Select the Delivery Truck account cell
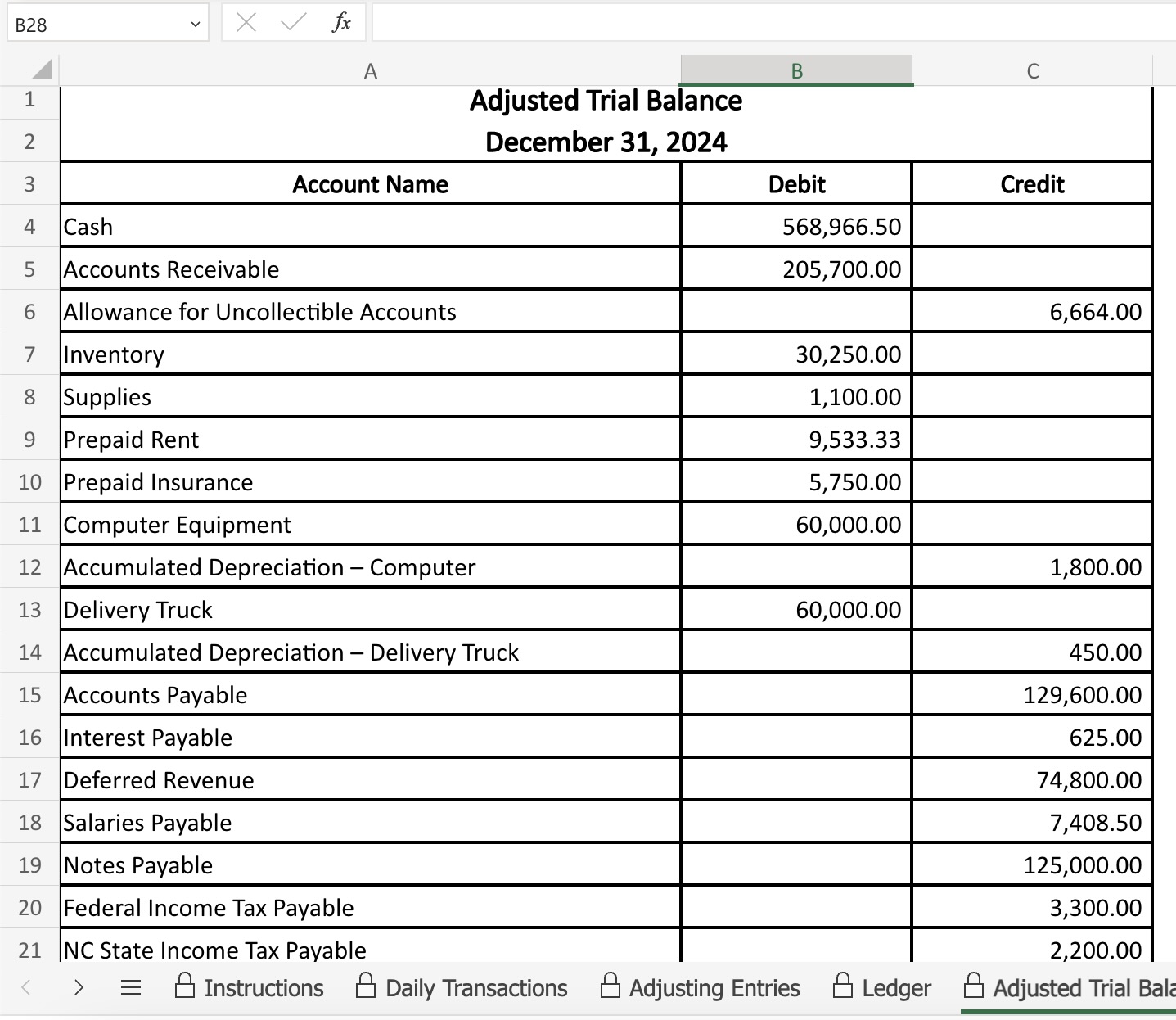Viewport: 1176px width, 1020px height. coord(370,610)
